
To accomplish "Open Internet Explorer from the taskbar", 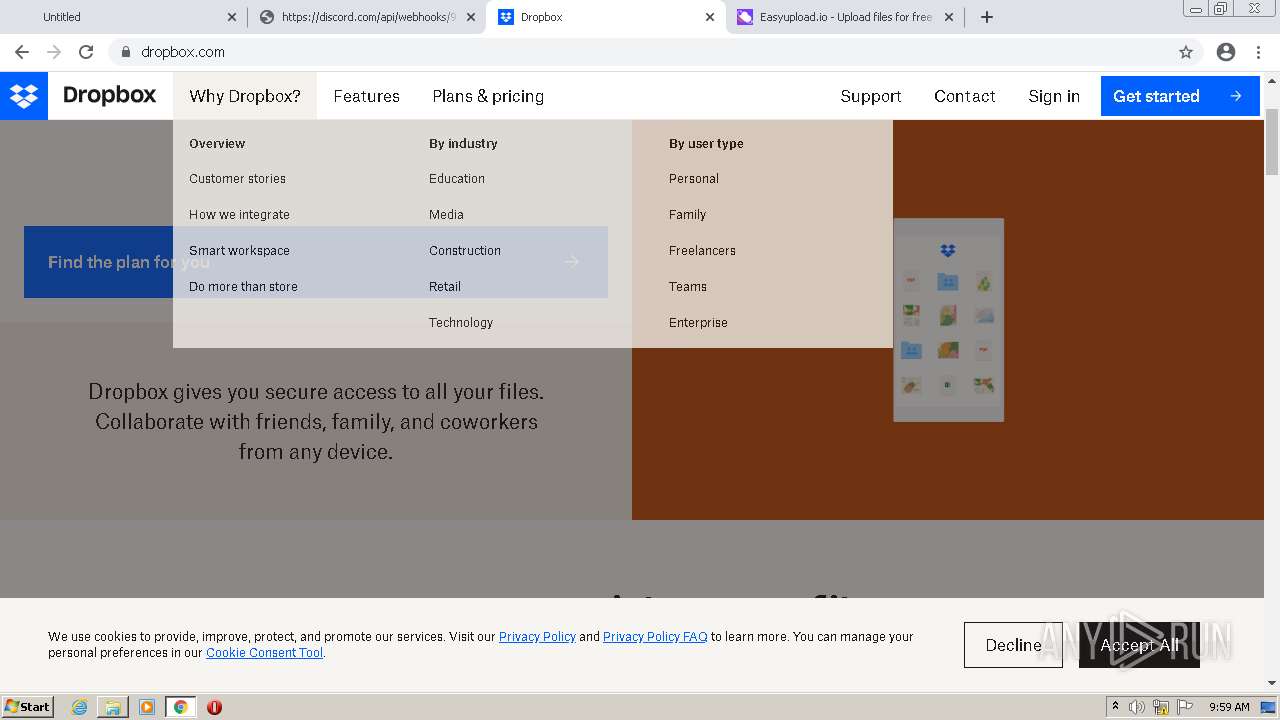I will pyautogui.click(x=79, y=707).
